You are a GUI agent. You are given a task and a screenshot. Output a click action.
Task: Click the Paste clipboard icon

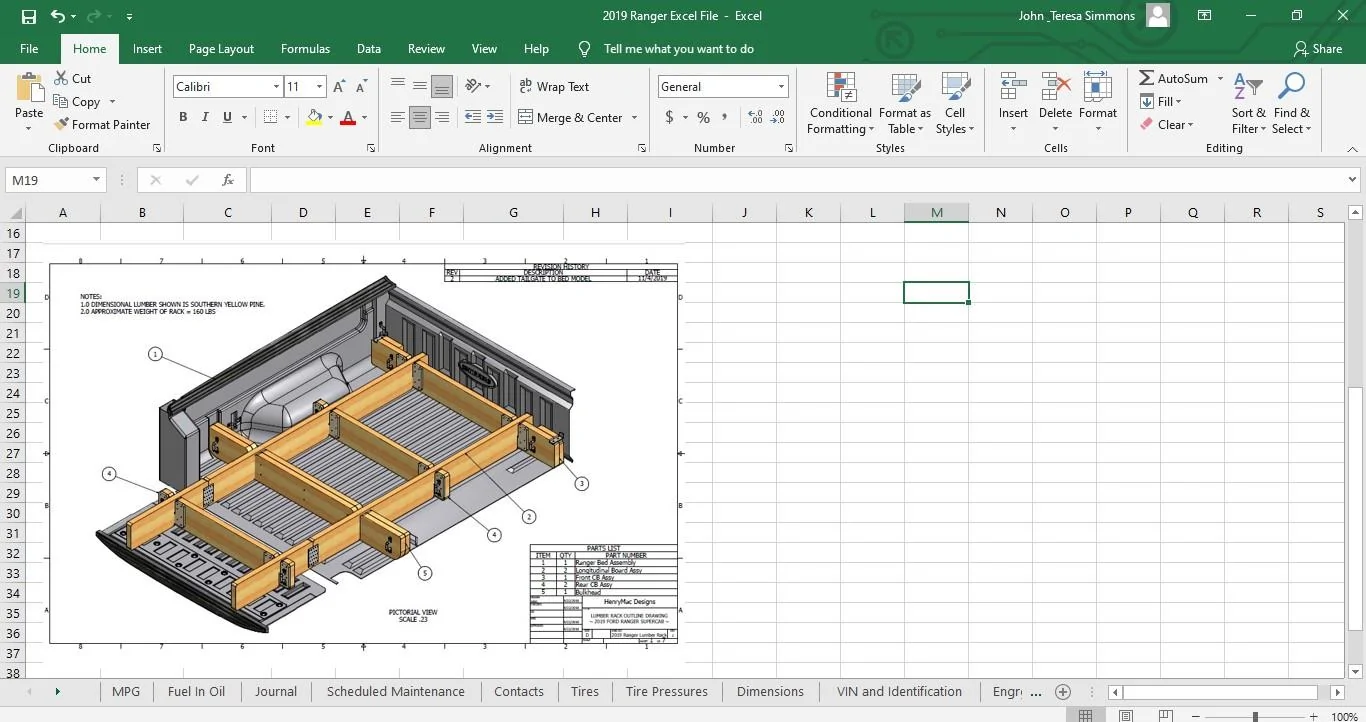pyautogui.click(x=29, y=87)
